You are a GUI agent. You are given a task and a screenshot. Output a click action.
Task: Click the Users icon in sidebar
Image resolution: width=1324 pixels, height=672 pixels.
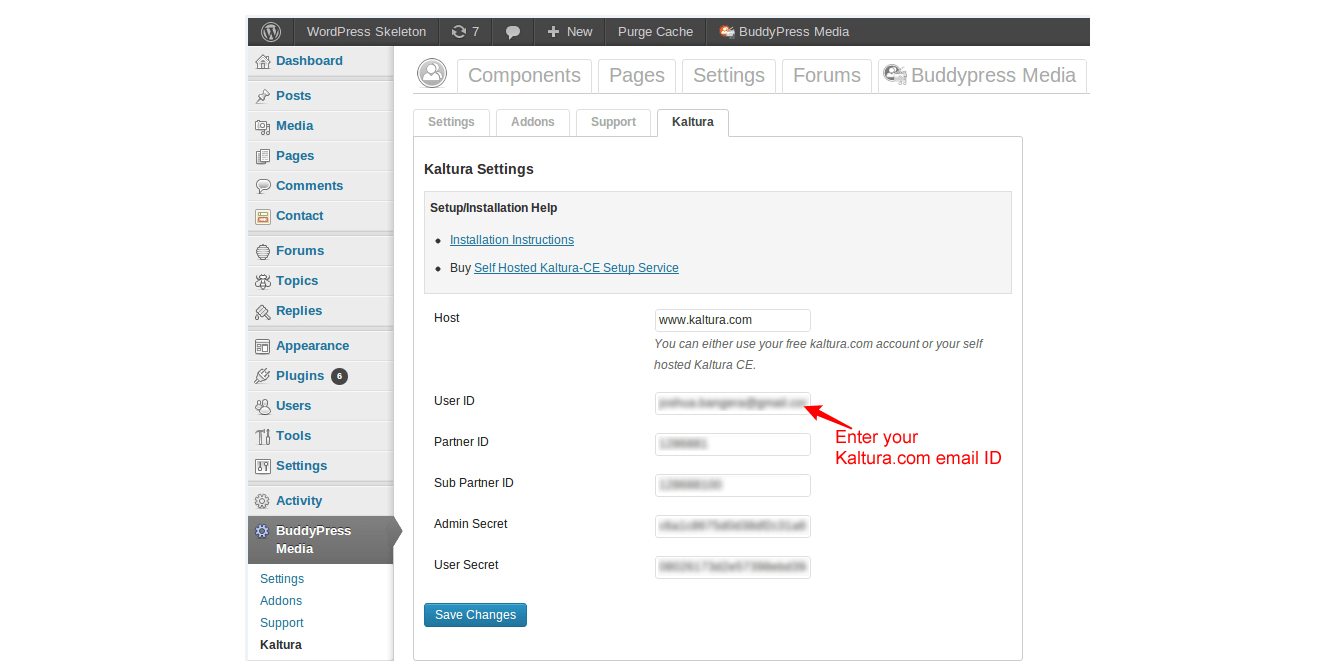[263, 407]
